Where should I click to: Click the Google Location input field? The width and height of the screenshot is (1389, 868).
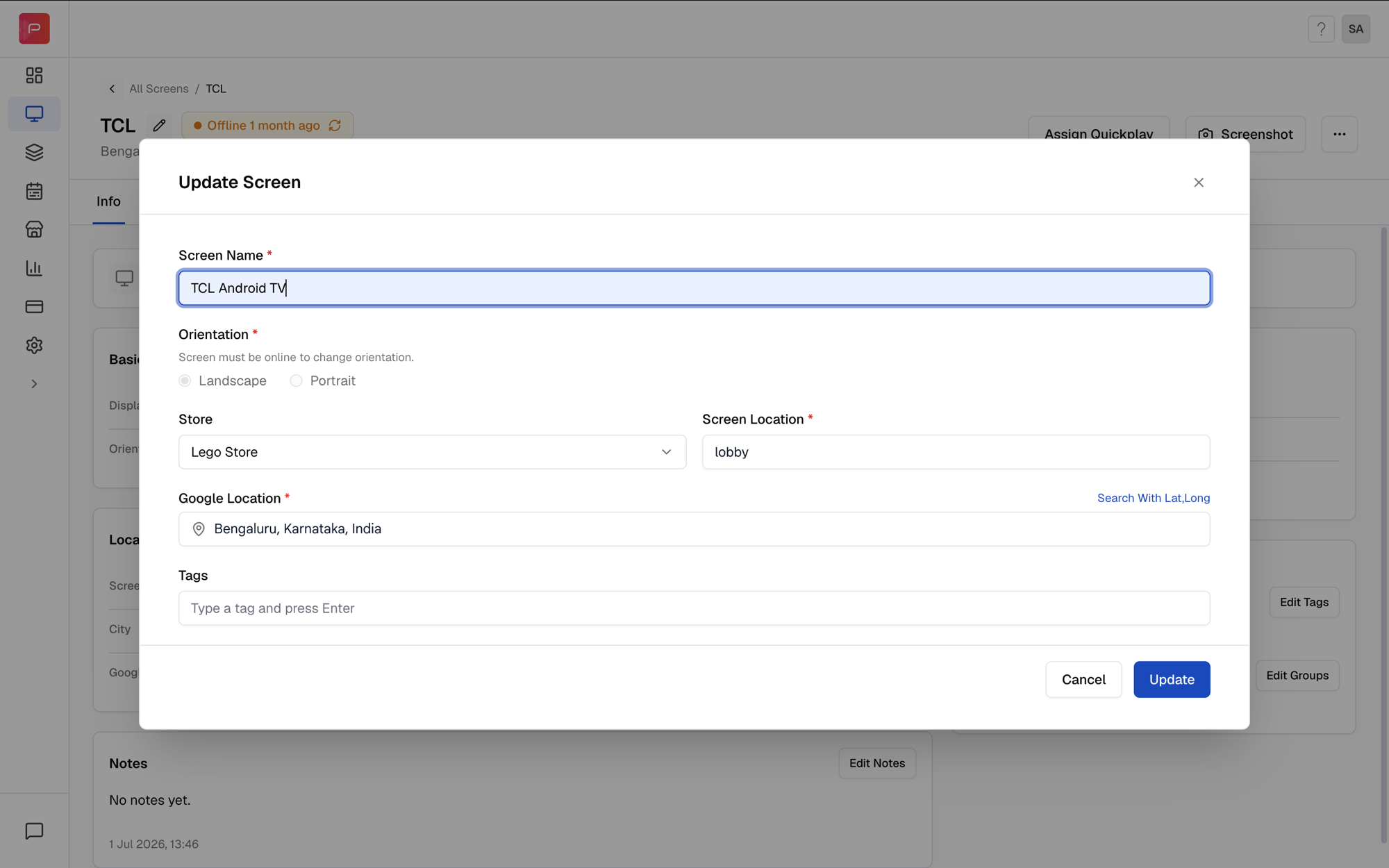pos(694,529)
